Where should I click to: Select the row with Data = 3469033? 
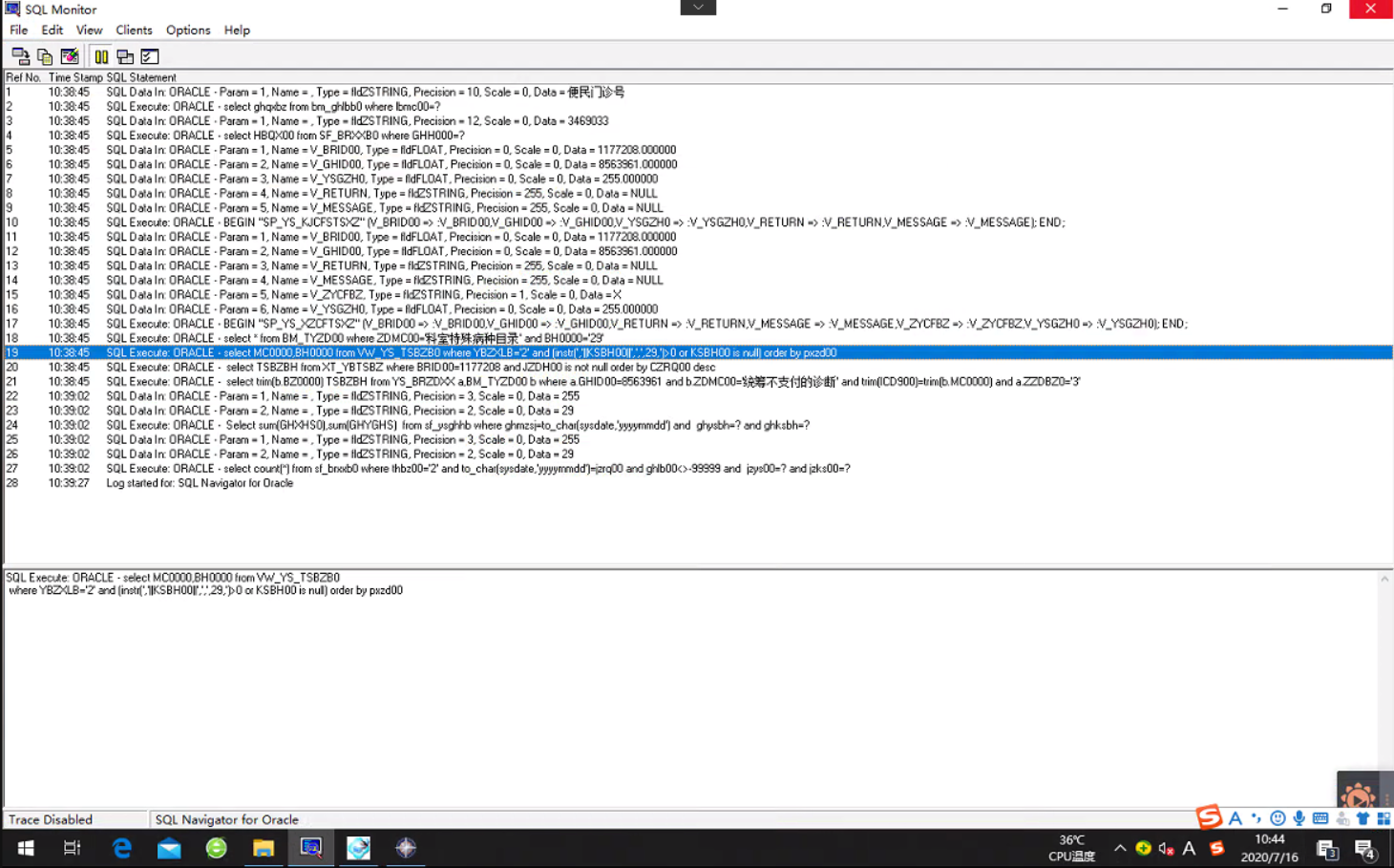tap(698, 121)
